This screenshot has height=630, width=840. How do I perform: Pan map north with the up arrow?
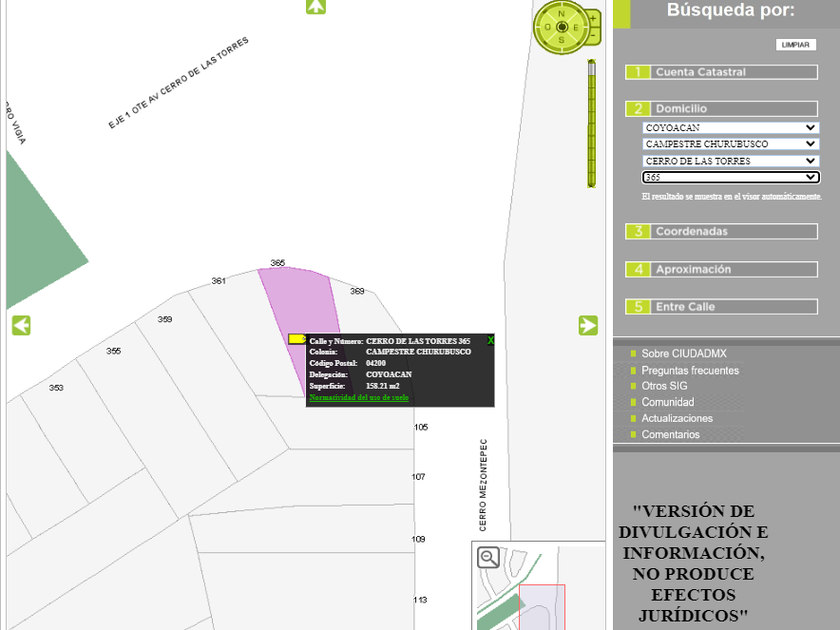316,6
